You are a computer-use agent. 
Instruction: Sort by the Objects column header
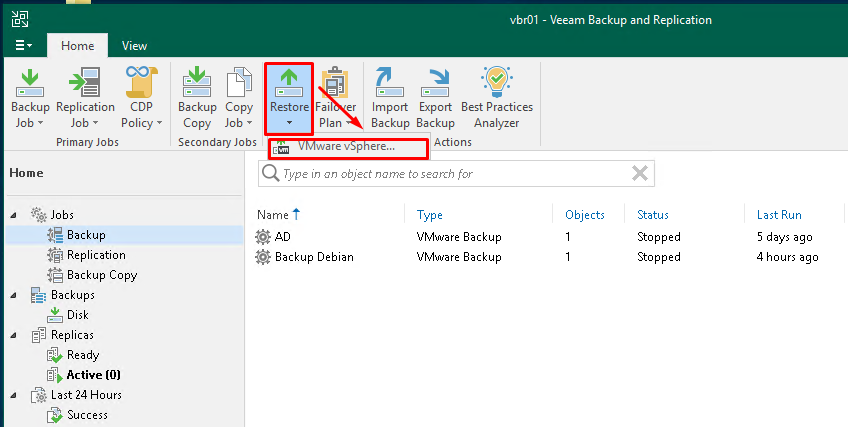click(x=585, y=215)
